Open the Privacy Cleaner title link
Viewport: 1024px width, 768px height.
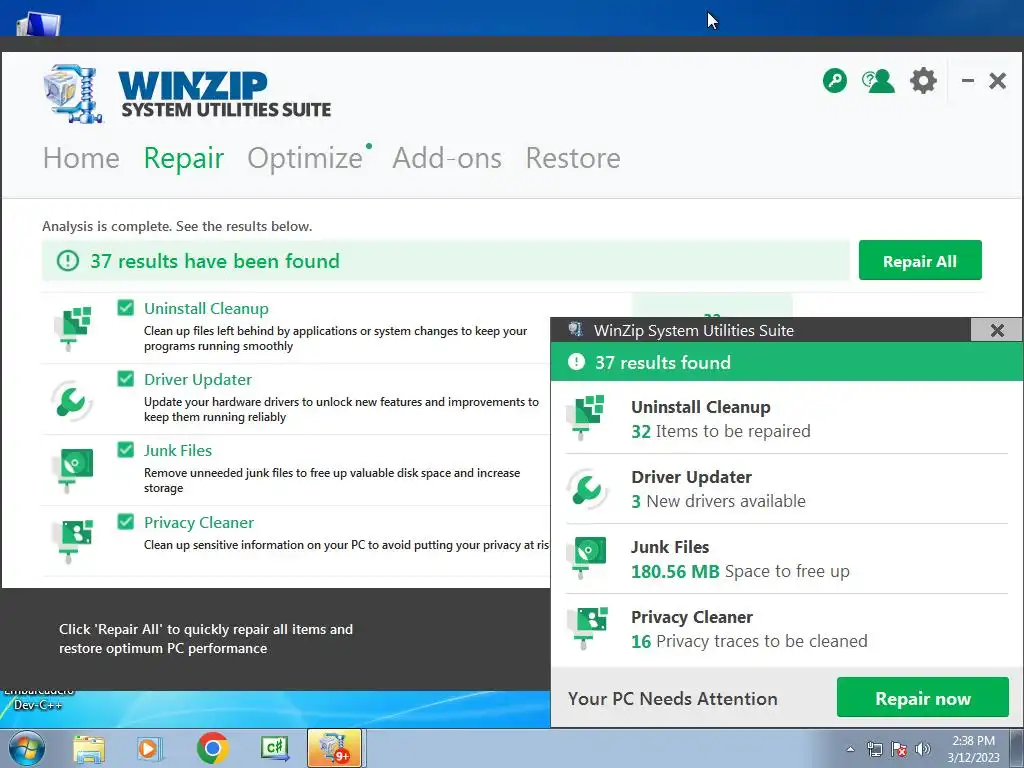[199, 522]
